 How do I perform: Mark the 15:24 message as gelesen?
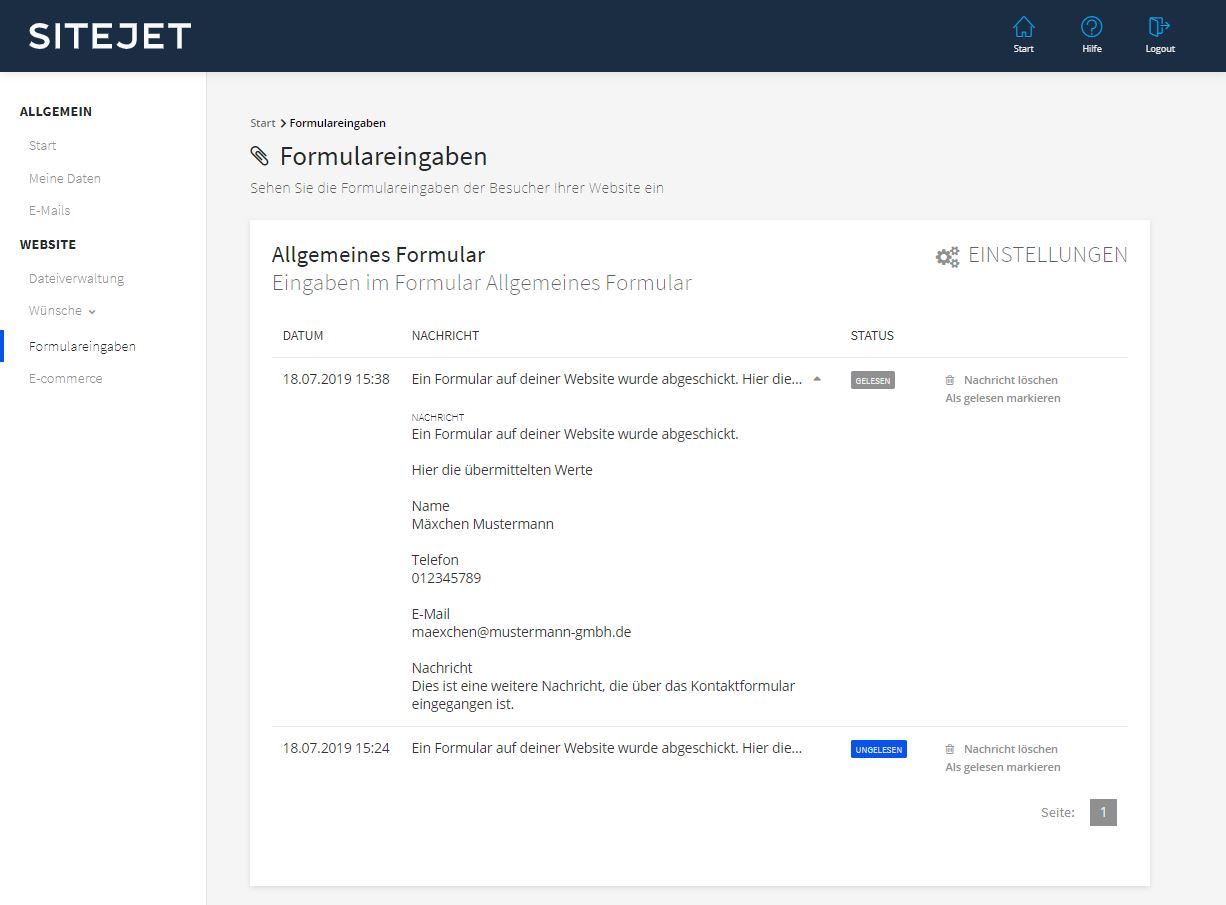(x=1003, y=767)
